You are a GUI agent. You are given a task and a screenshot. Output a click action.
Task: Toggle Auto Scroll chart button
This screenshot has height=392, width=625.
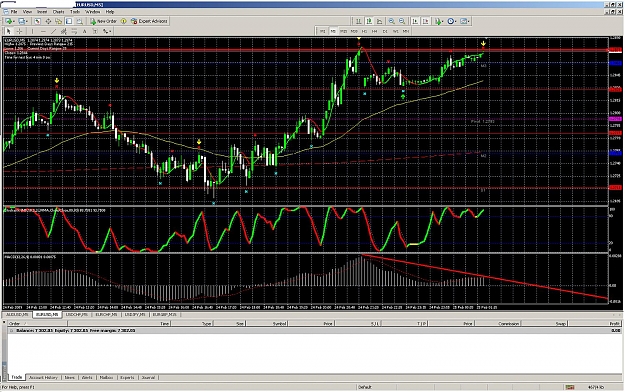tap(415, 21)
